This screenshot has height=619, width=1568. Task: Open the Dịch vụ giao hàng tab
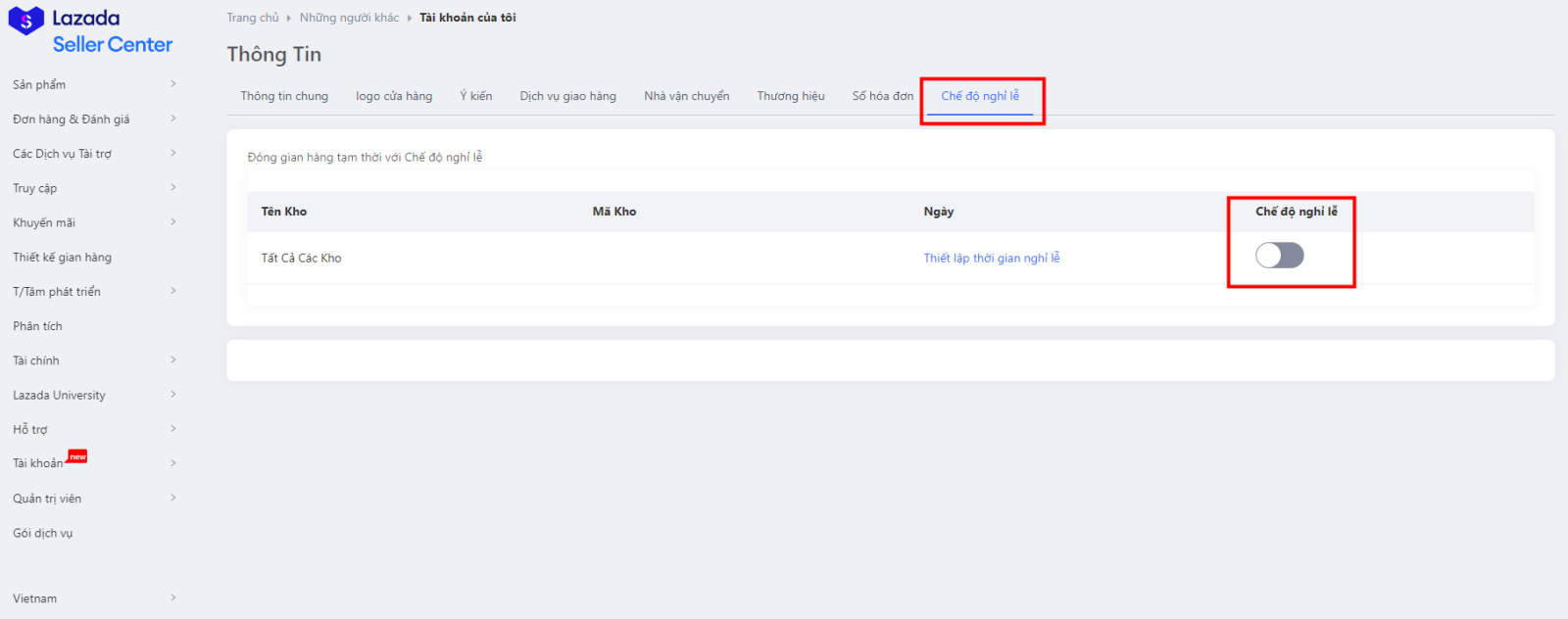(x=567, y=96)
